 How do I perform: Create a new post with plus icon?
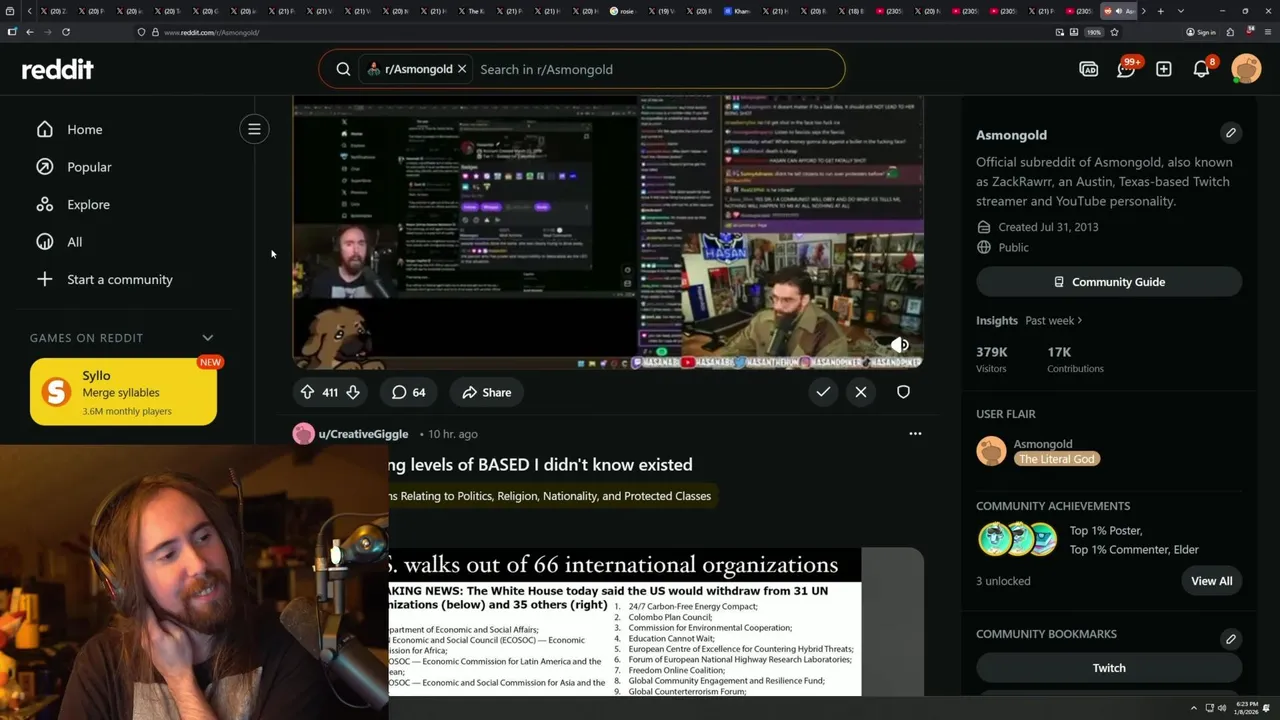pyautogui.click(x=1164, y=69)
